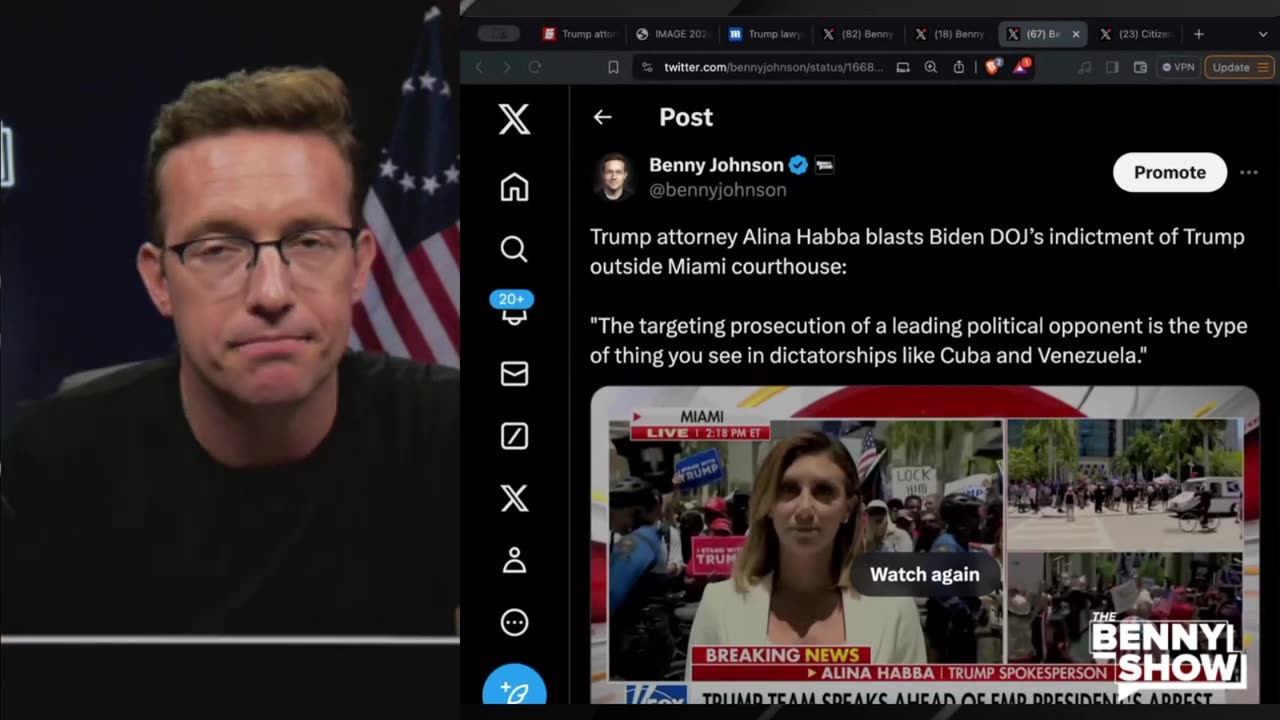Click the twitter.com URL address field
This screenshot has width=1280, height=720.
773,67
